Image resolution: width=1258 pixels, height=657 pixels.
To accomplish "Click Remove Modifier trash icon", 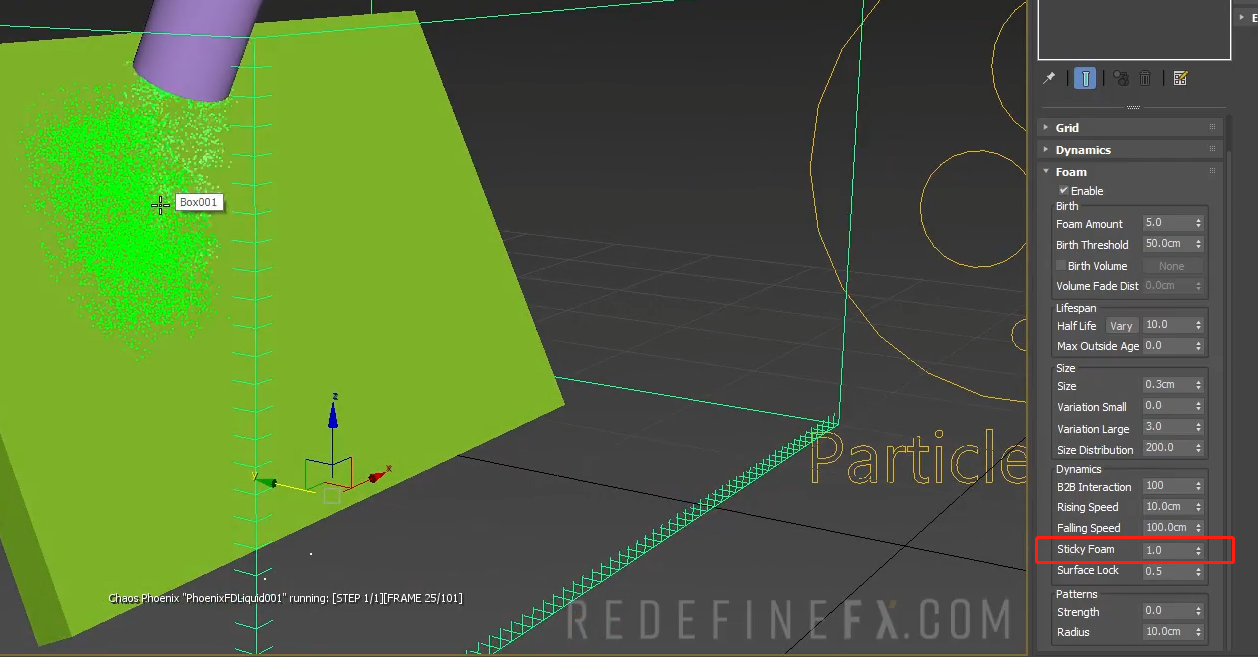I will [x=1146, y=78].
